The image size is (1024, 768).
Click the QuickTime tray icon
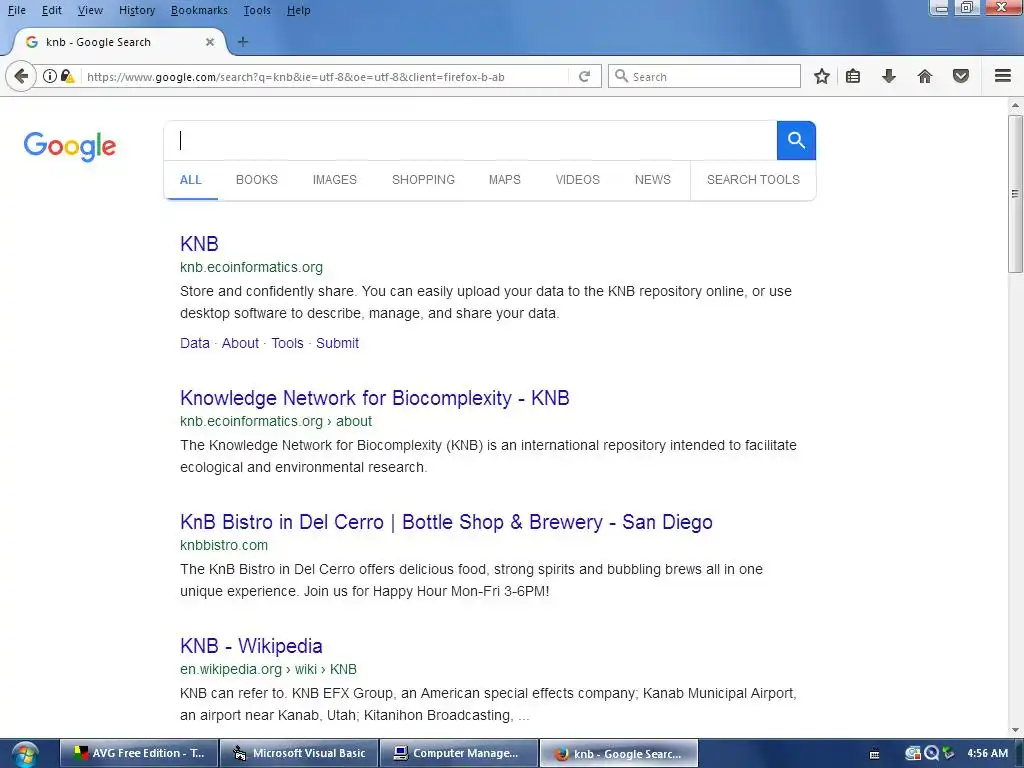click(x=931, y=753)
